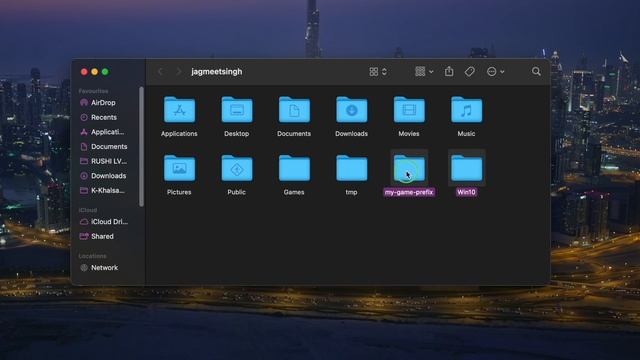
Task: Select the Pictures folder icon
Action: [179, 168]
